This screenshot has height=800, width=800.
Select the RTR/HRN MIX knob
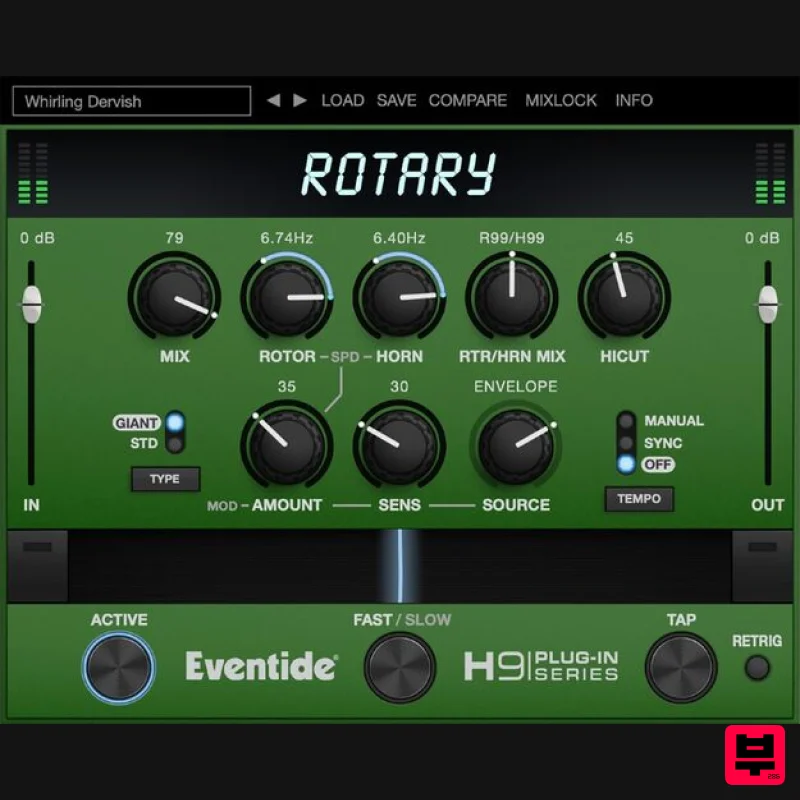pyautogui.click(x=512, y=297)
